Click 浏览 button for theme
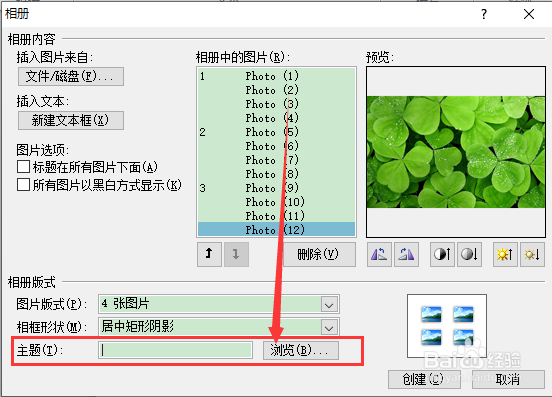 (301, 350)
